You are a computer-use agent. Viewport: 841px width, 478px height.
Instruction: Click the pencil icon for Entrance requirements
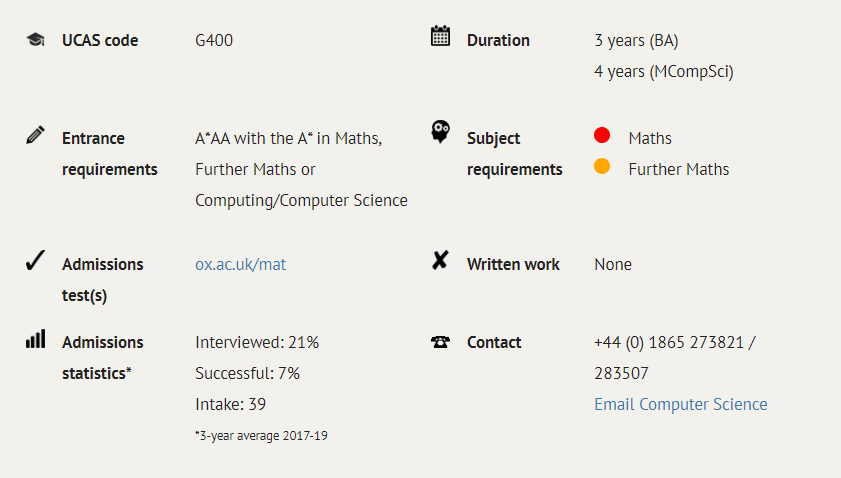click(35, 135)
